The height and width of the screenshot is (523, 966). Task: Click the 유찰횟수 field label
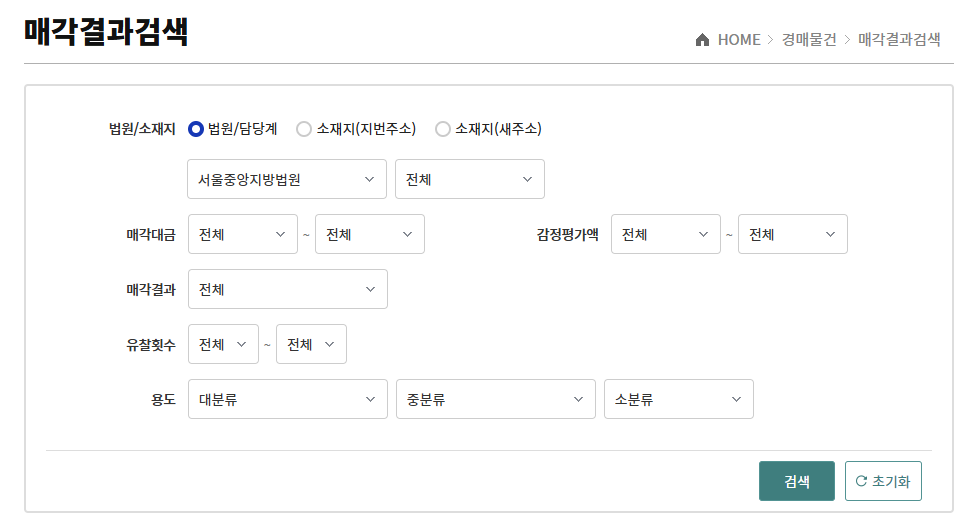coord(151,344)
